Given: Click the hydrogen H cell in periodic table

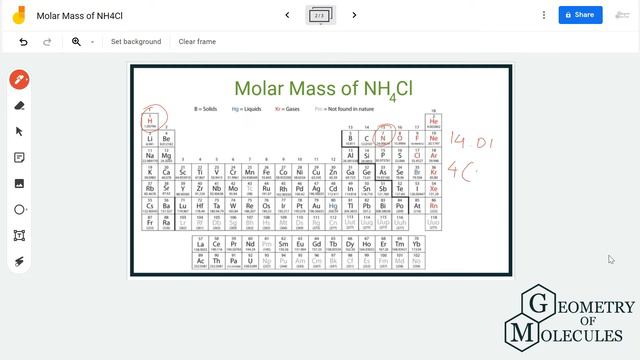Looking at the screenshot, I should click(x=150, y=122).
